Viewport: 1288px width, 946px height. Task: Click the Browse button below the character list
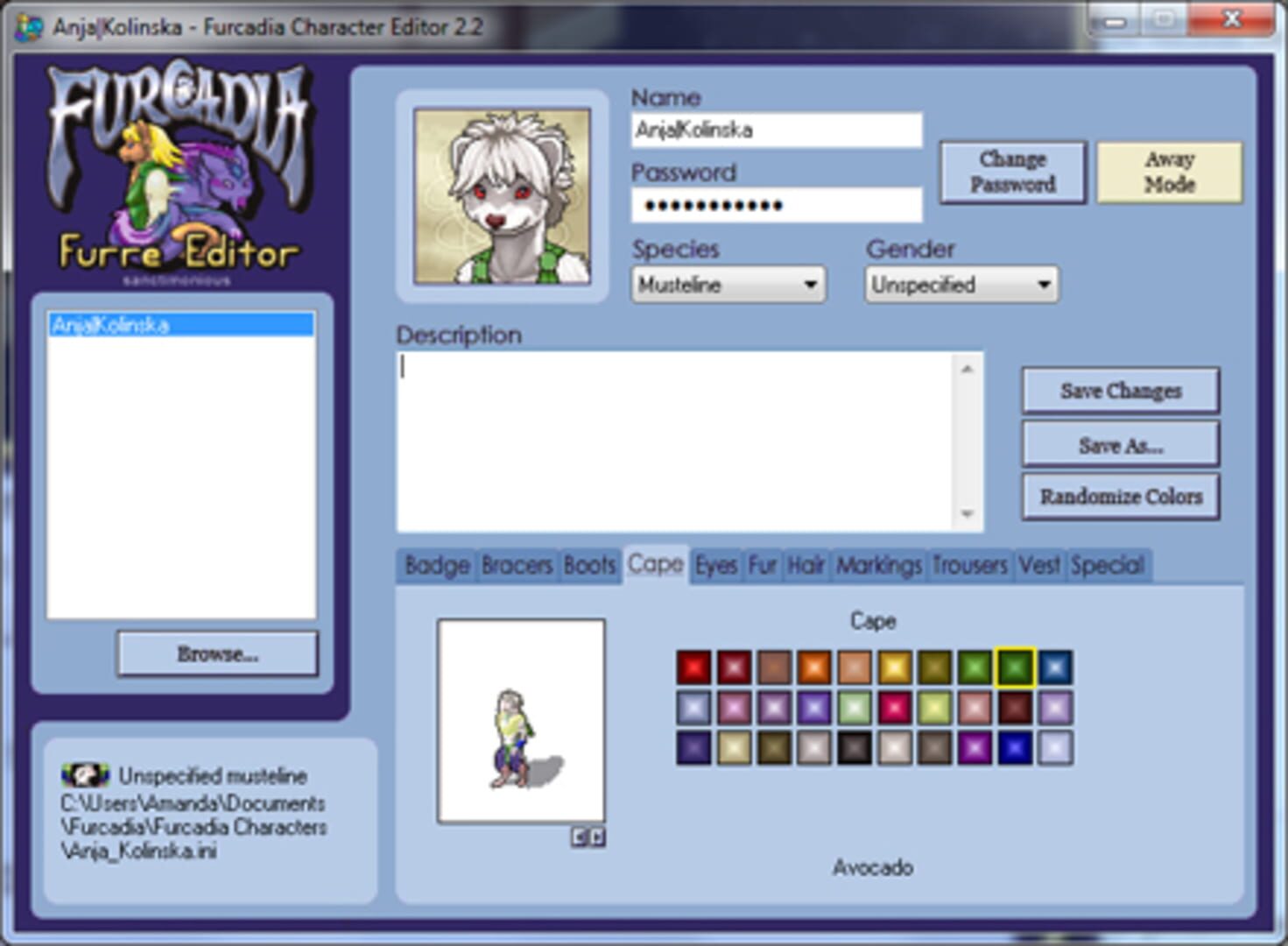[215, 653]
